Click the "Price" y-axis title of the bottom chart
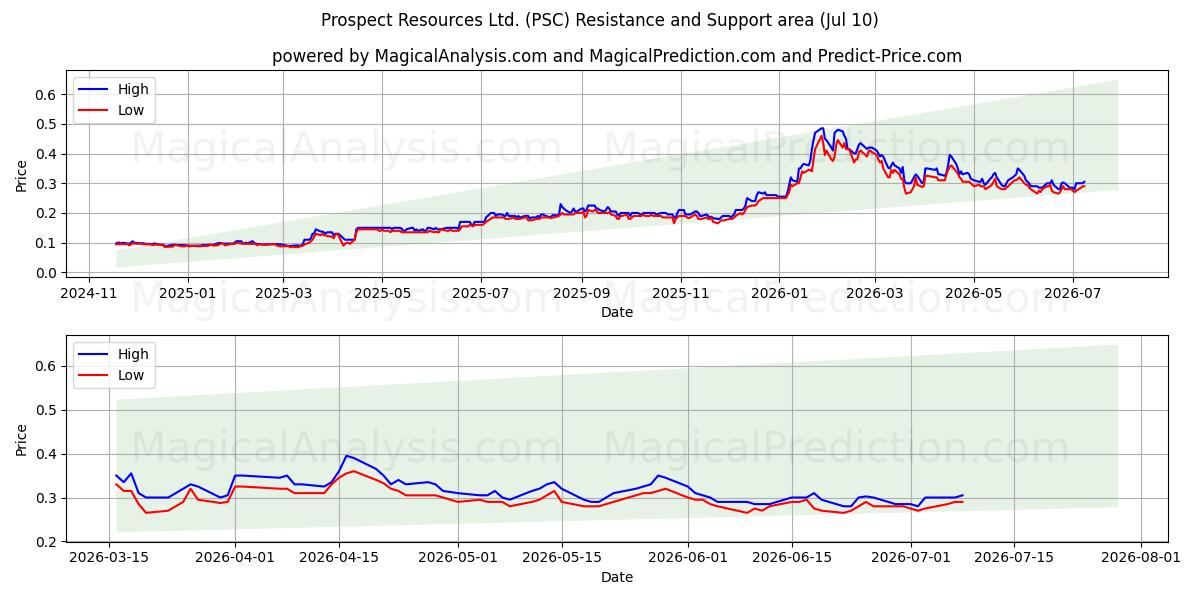Image resolution: width=1200 pixels, height=600 pixels. (21, 440)
